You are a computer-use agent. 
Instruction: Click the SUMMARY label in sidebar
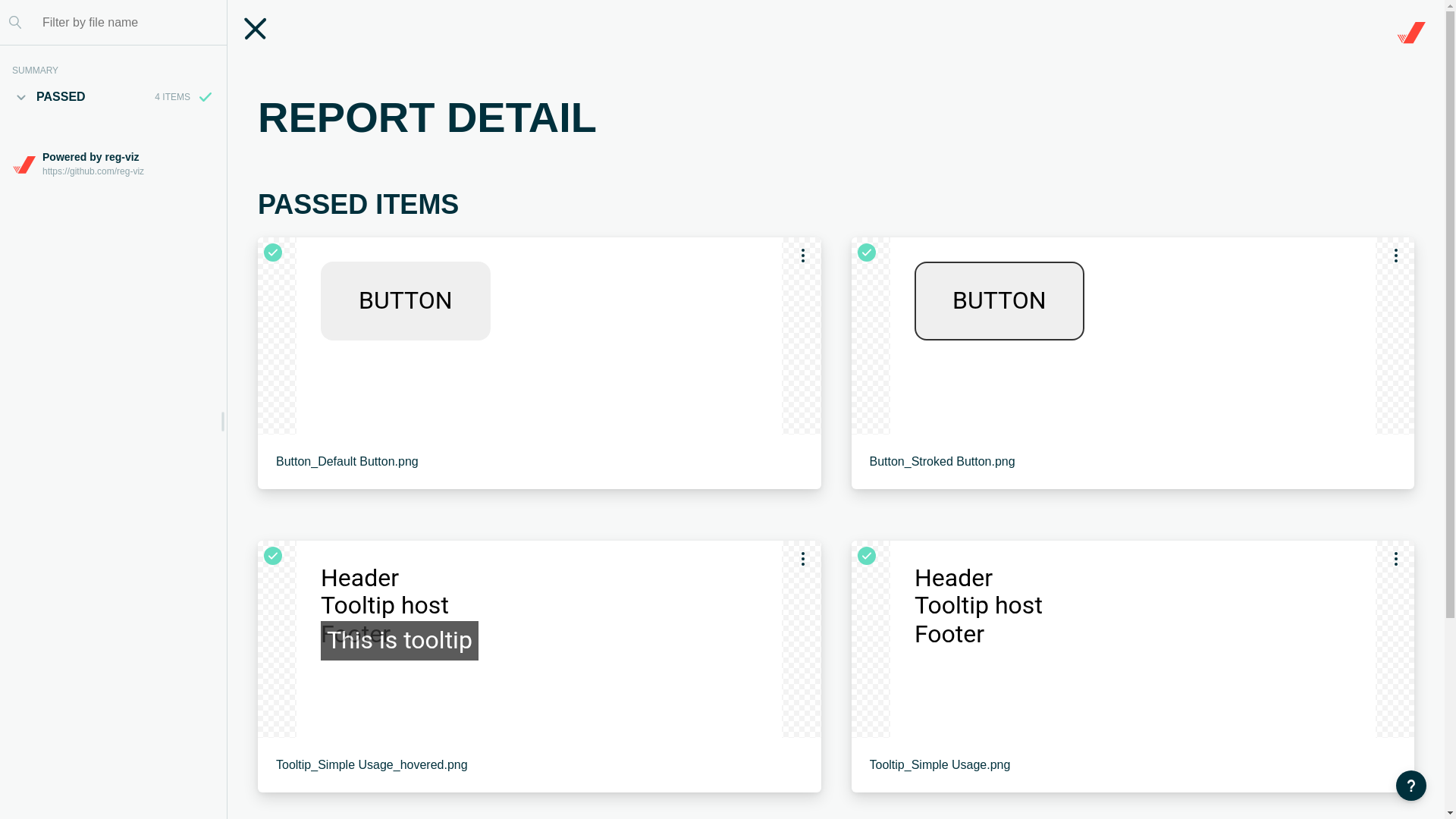click(x=35, y=71)
